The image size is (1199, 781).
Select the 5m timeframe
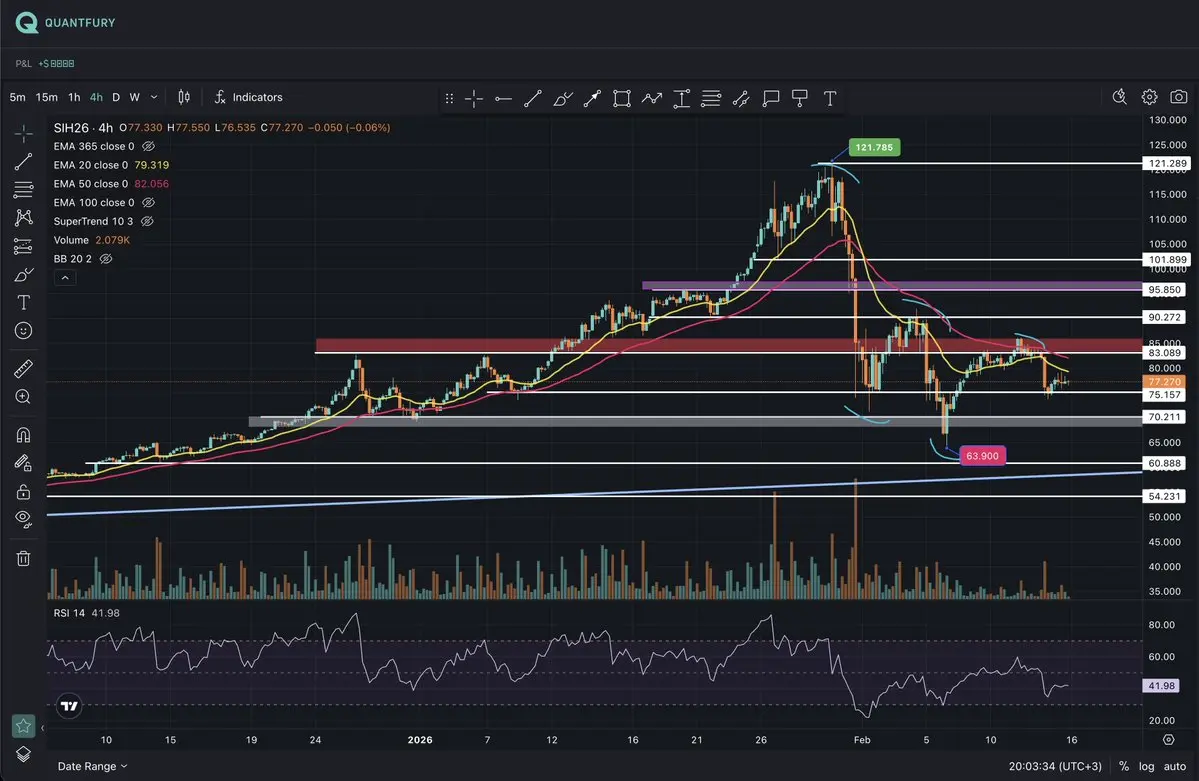(18, 97)
